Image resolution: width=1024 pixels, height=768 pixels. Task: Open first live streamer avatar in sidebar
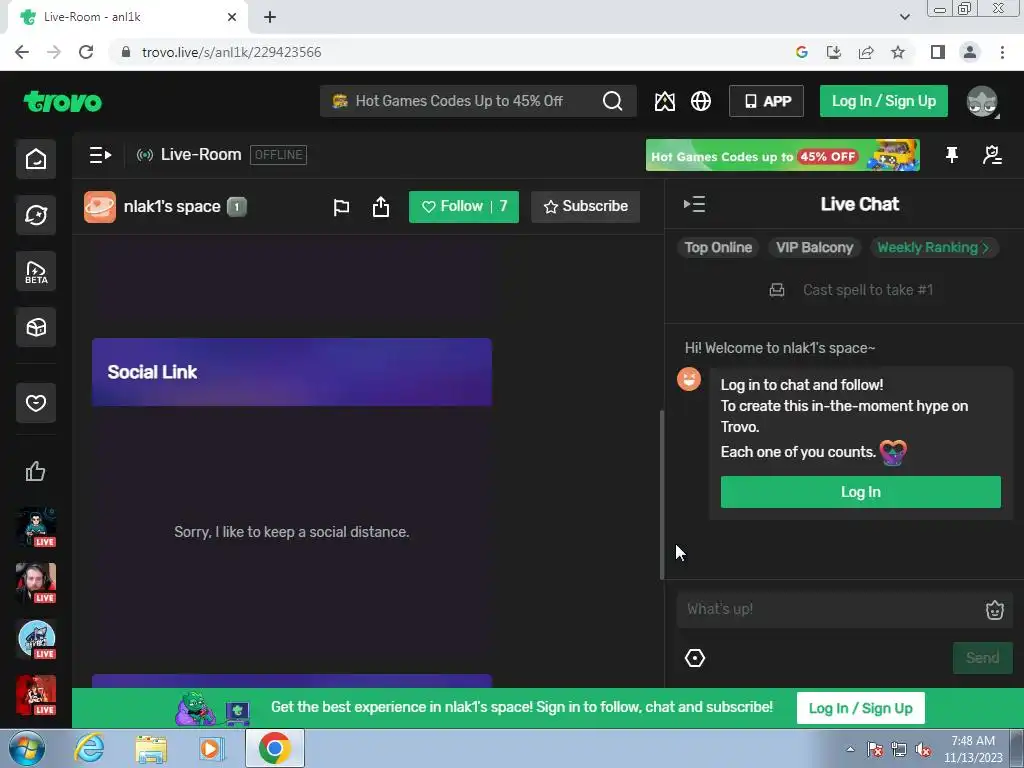pos(36,527)
